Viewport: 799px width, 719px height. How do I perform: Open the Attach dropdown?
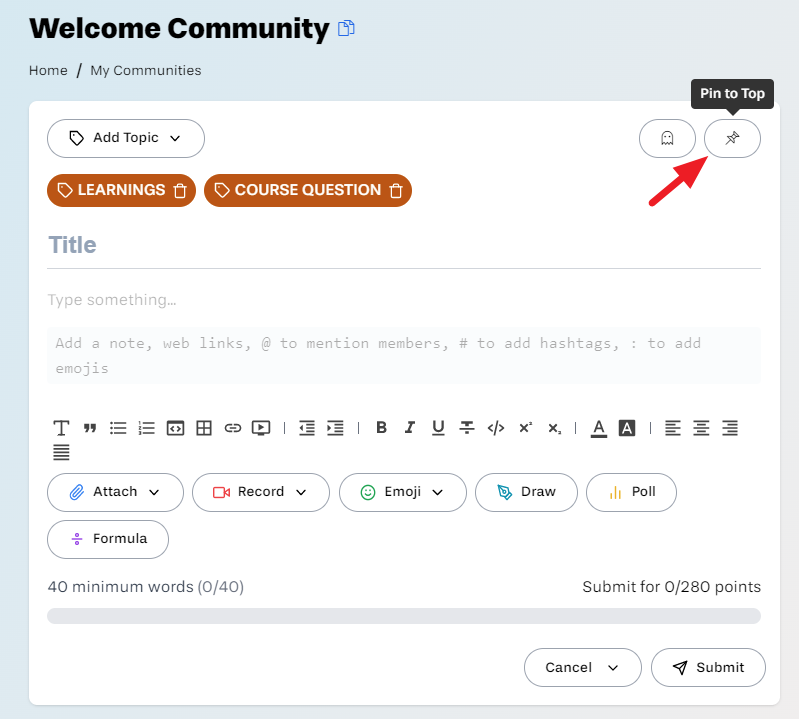(115, 492)
